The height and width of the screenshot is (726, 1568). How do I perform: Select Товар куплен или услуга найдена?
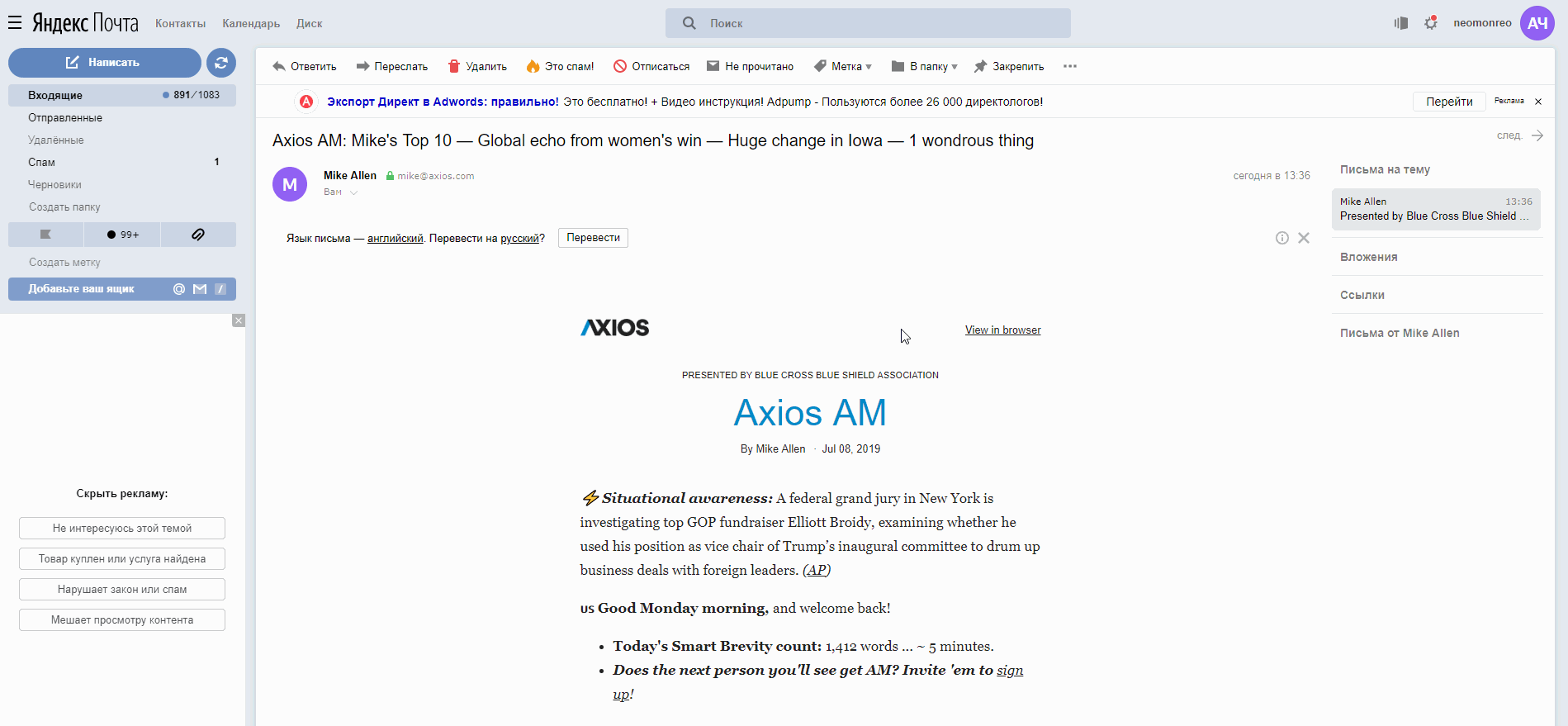click(122, 559)
